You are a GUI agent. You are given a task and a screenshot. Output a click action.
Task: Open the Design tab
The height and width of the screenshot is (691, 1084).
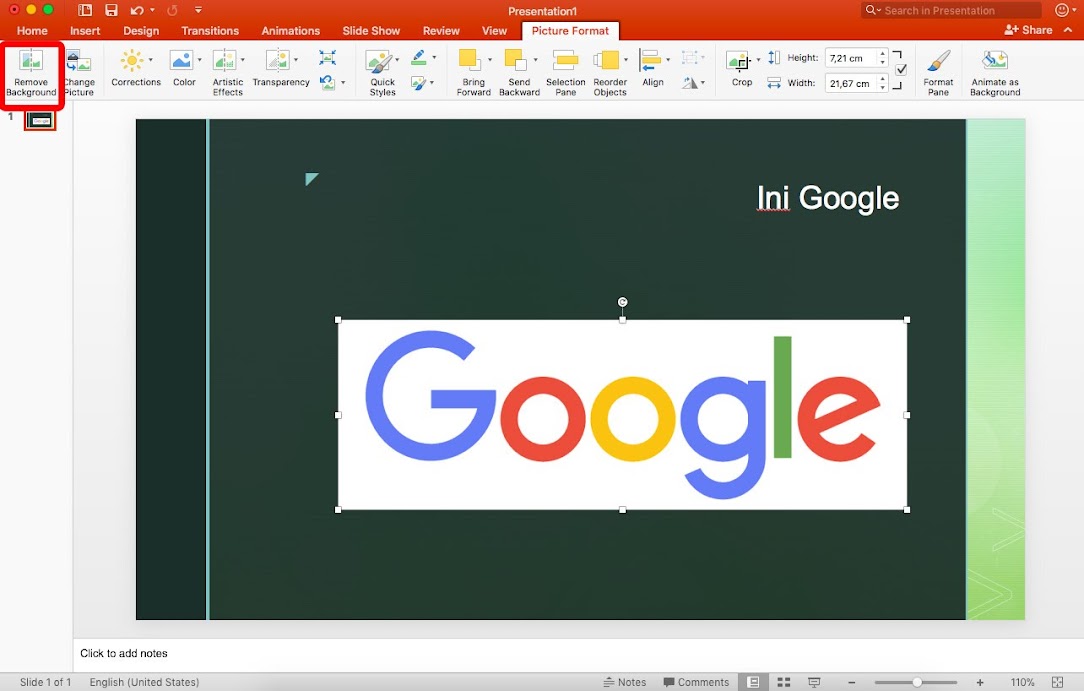click(x=141, y=30)
